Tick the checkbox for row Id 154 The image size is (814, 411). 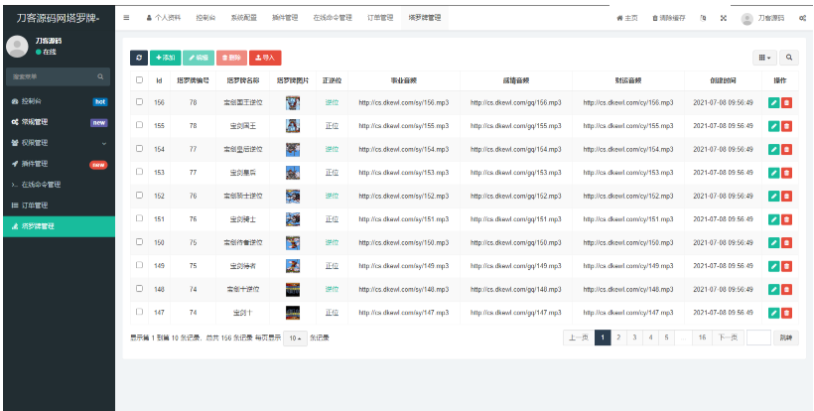tap(140, 148)
